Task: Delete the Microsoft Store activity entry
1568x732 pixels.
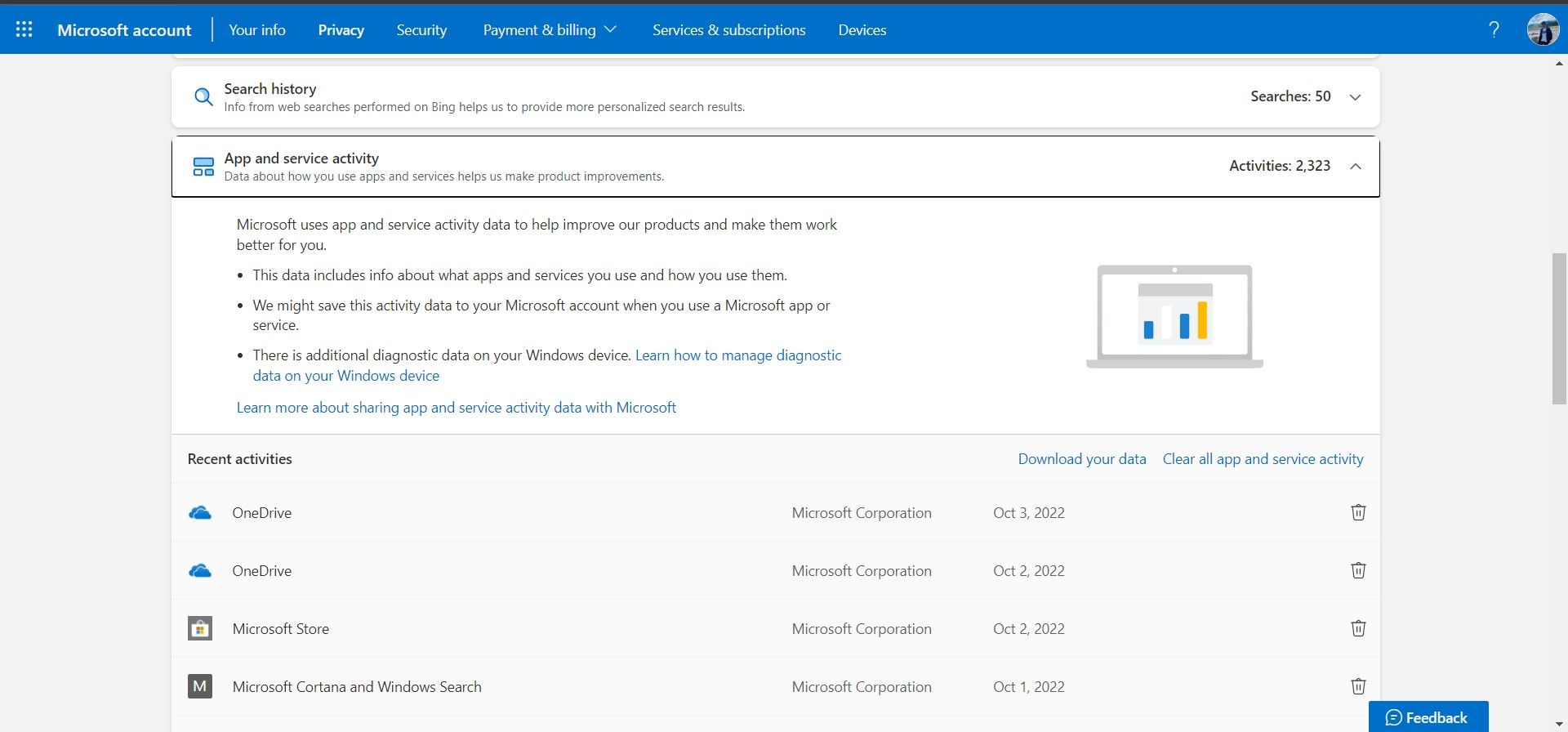Action: [1358, 628]
